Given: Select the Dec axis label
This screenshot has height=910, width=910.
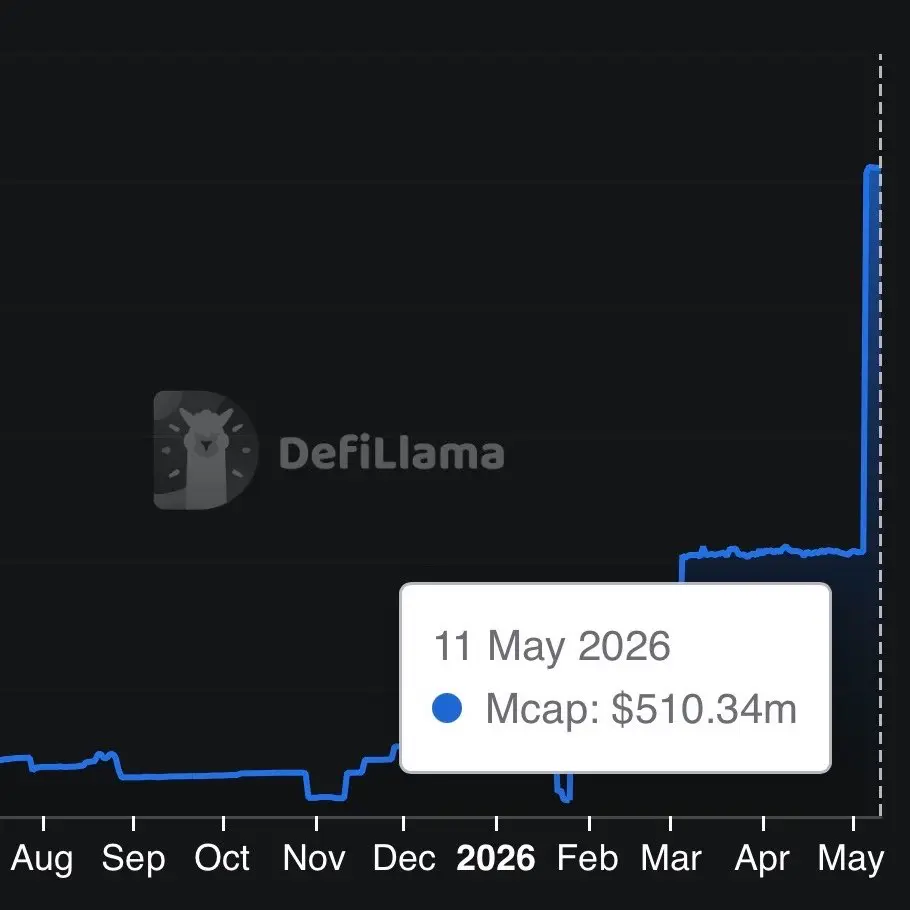Looking at the screenshot, I should 404,857.
